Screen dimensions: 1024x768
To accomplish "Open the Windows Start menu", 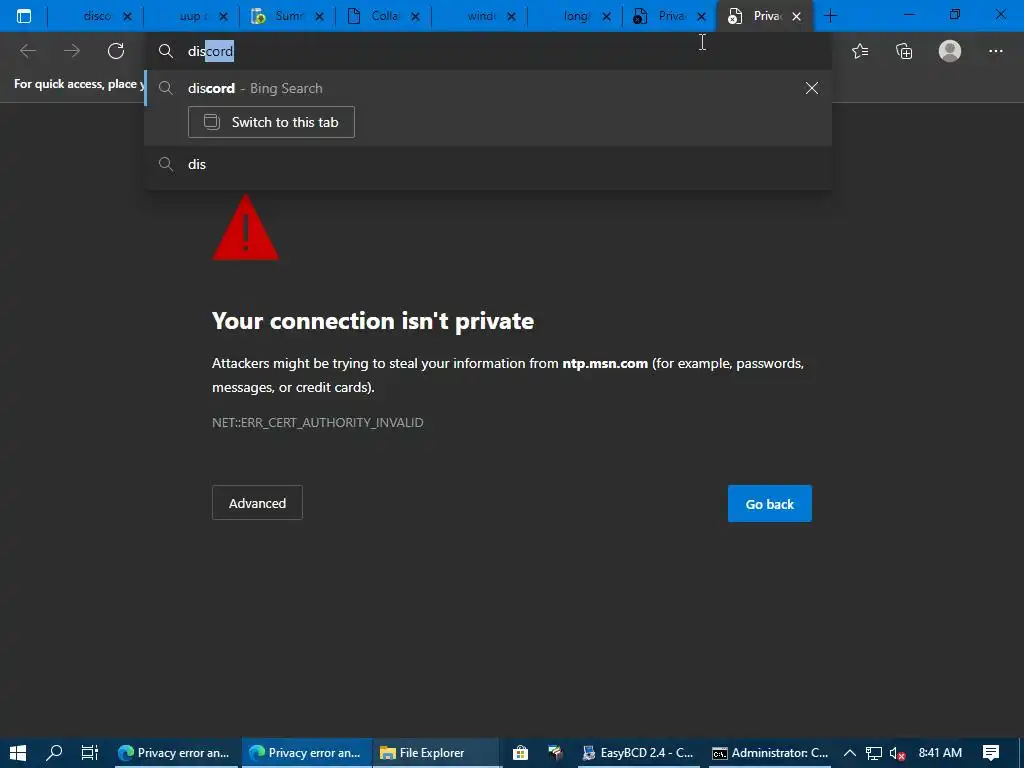I will [x=18, y=752].
